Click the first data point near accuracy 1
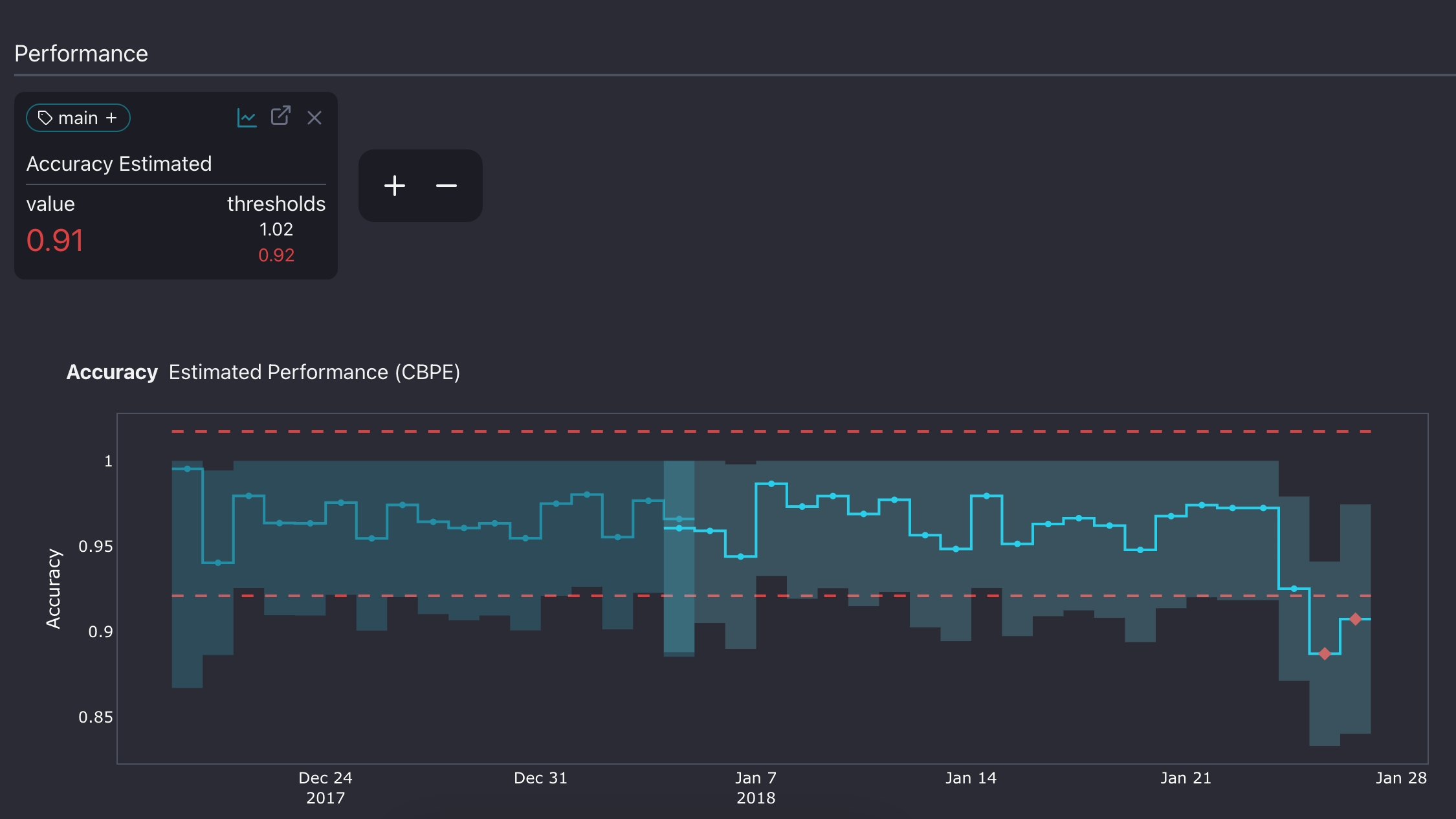Viewport: 1456px width, 819px height. point(188,469)
